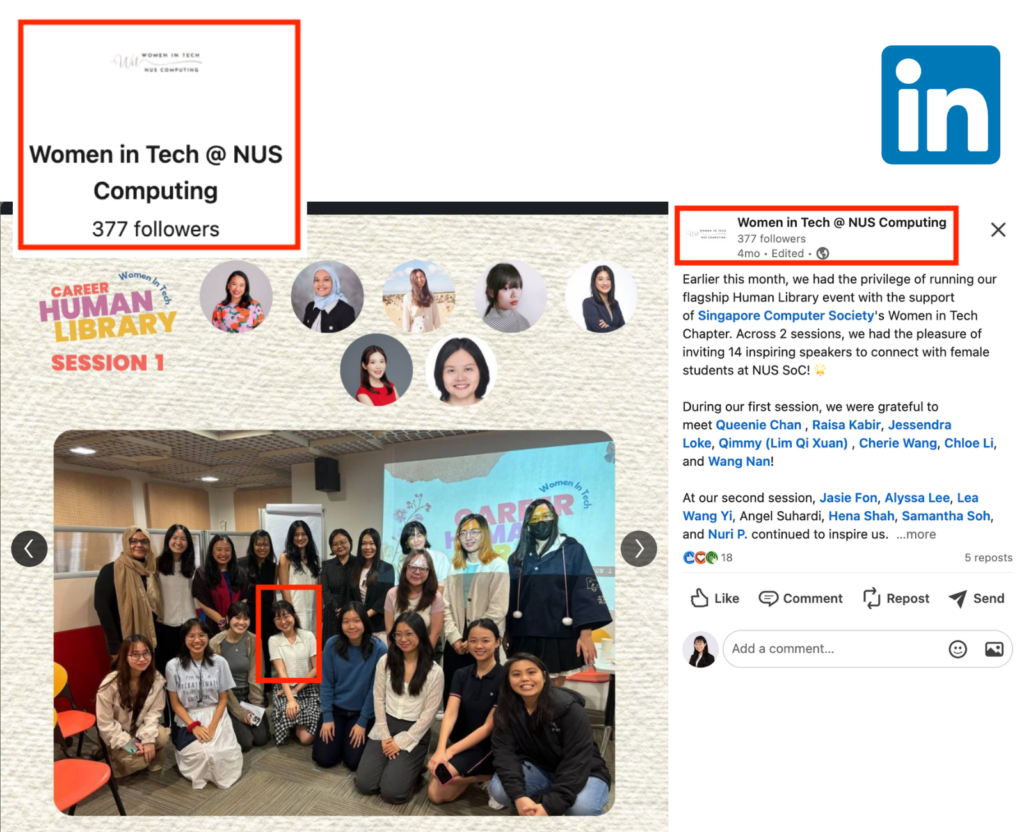1024x832 pixels.
Task: Click the commenter profile picture beside comment box
Action: click(700, 649)
